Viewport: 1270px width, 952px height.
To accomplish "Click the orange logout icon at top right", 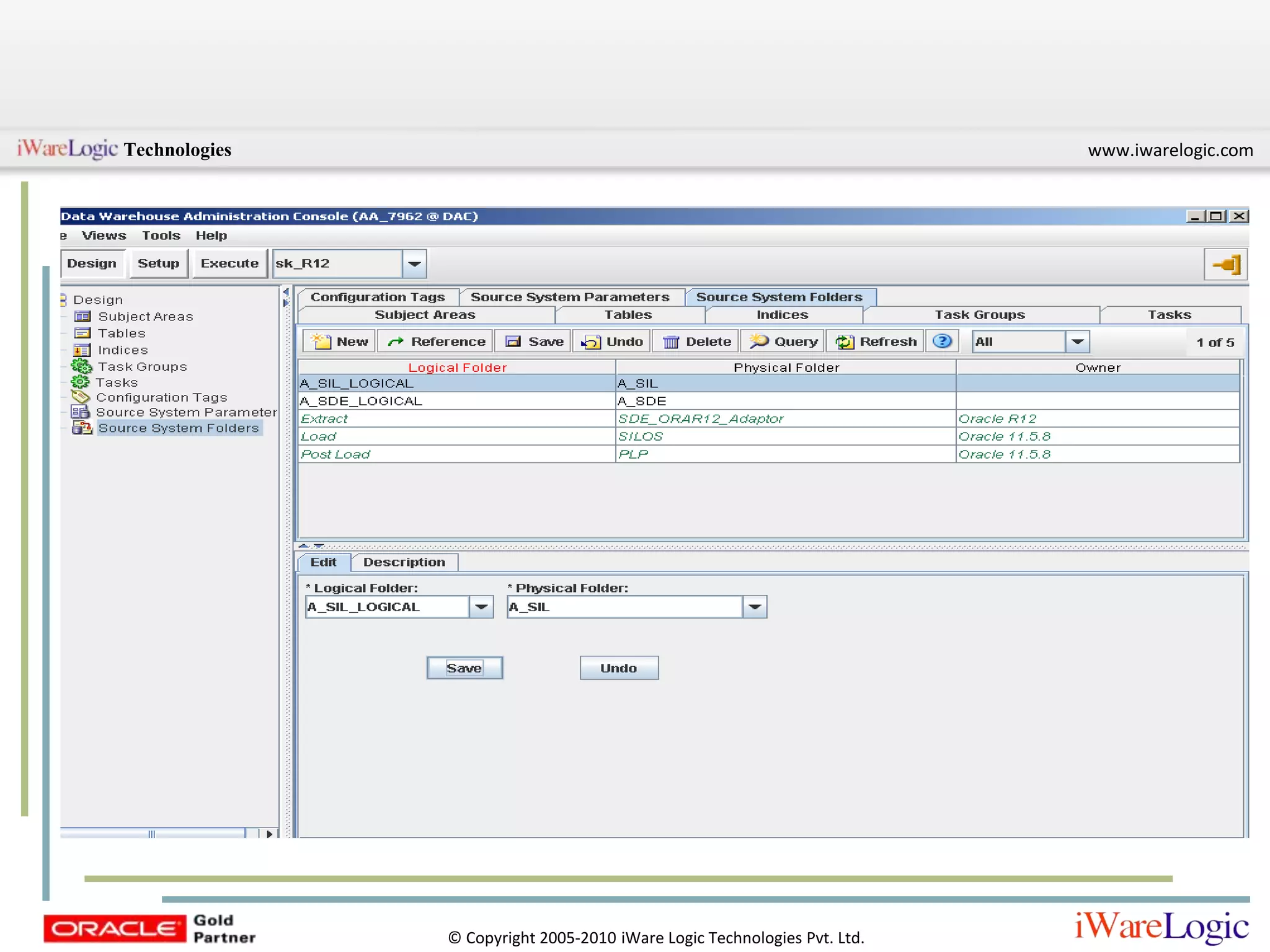I will [1226, 265].
